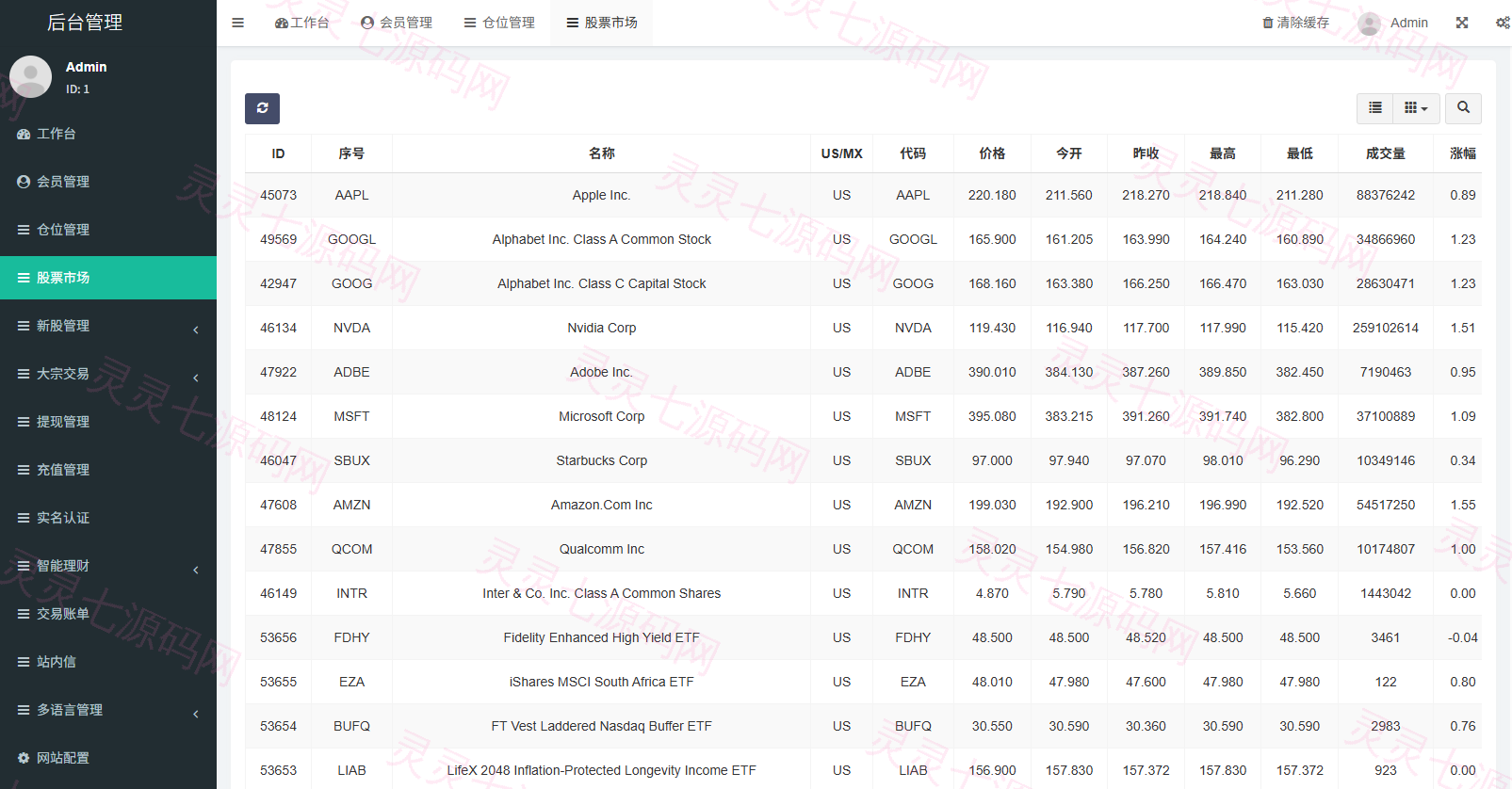Open 交易账单 in the sidebar
Image resolution: width=1512 pixels, height=789 pixels.
click(108, 614)
